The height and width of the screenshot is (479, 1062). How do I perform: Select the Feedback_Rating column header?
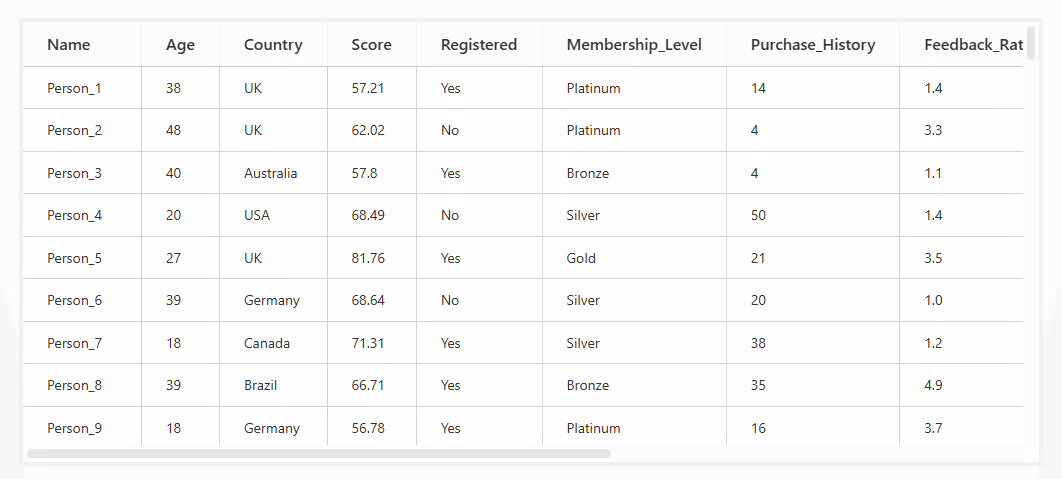[x=961, y=45]
